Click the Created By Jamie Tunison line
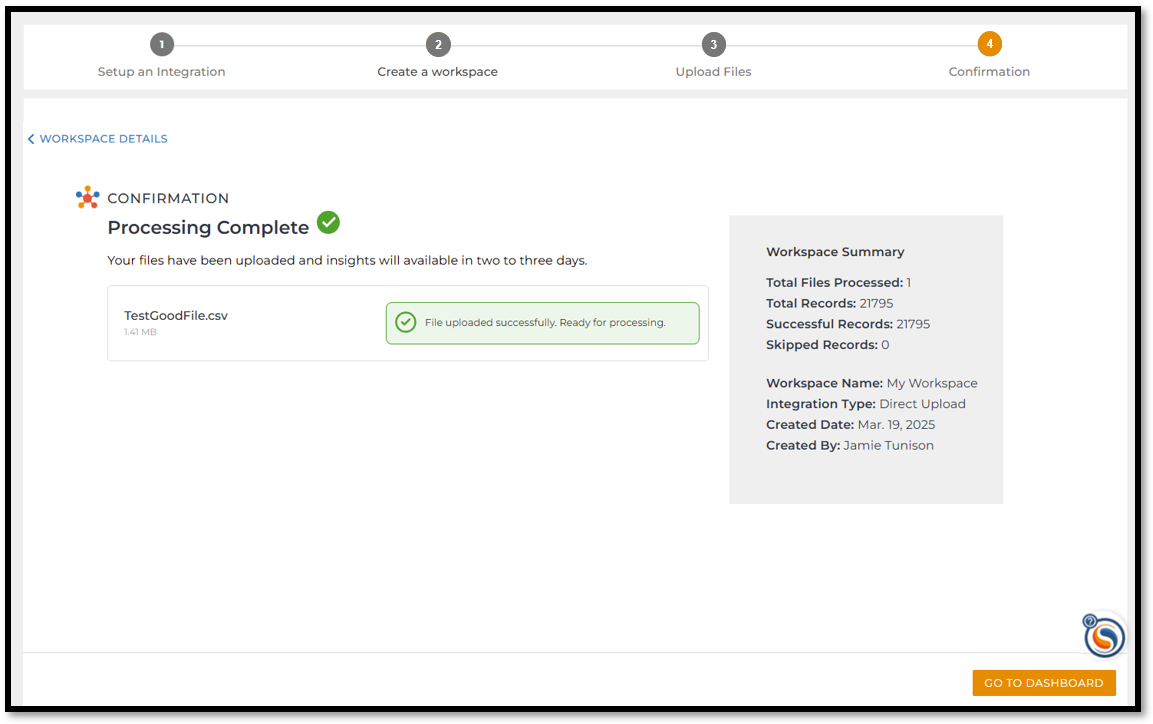This screenshot has height=724, width=1153. point(850,445)
